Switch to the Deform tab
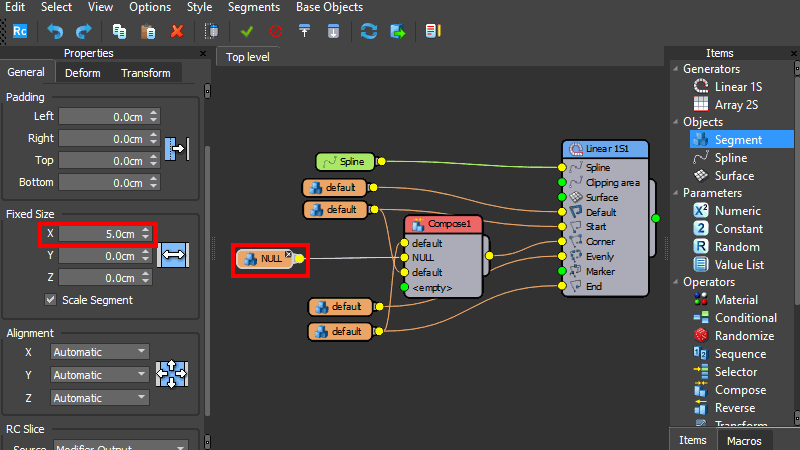This screenshot has width=800, height=450. pyautogui.click(x=83, y=73)
